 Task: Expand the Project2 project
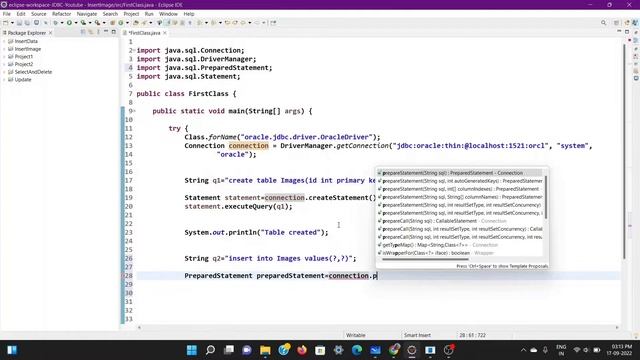click(x=4, y=64)
